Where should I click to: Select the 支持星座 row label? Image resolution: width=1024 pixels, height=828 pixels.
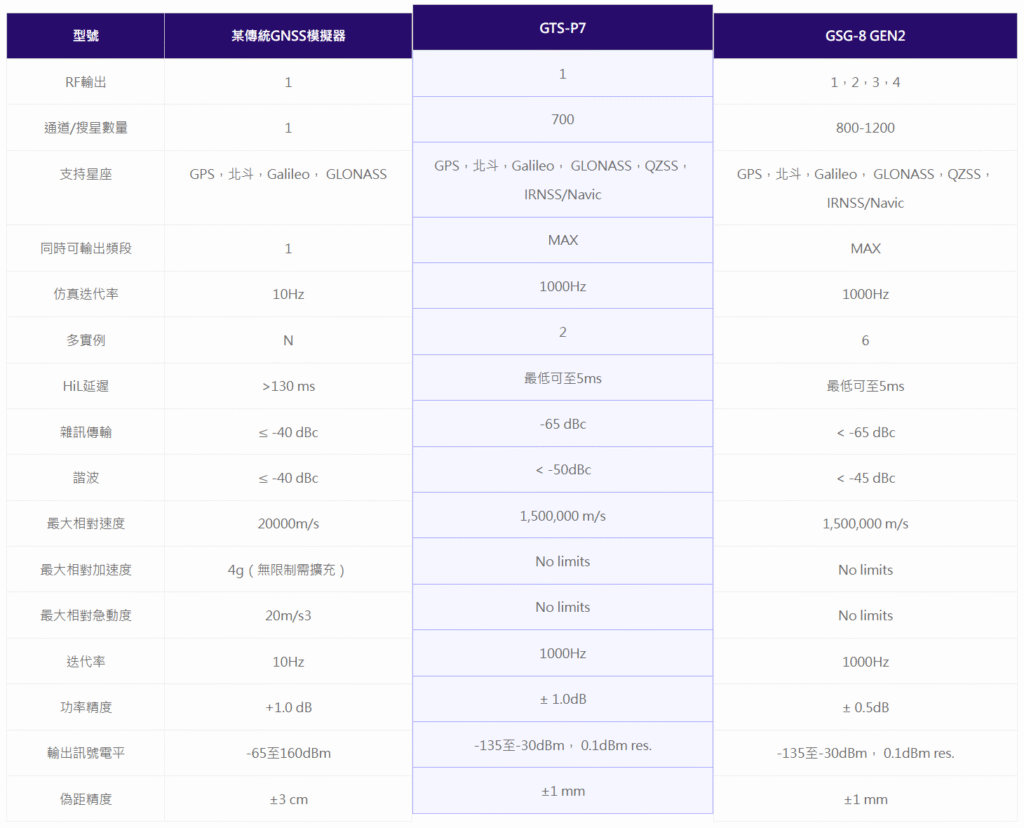point(86,174)
